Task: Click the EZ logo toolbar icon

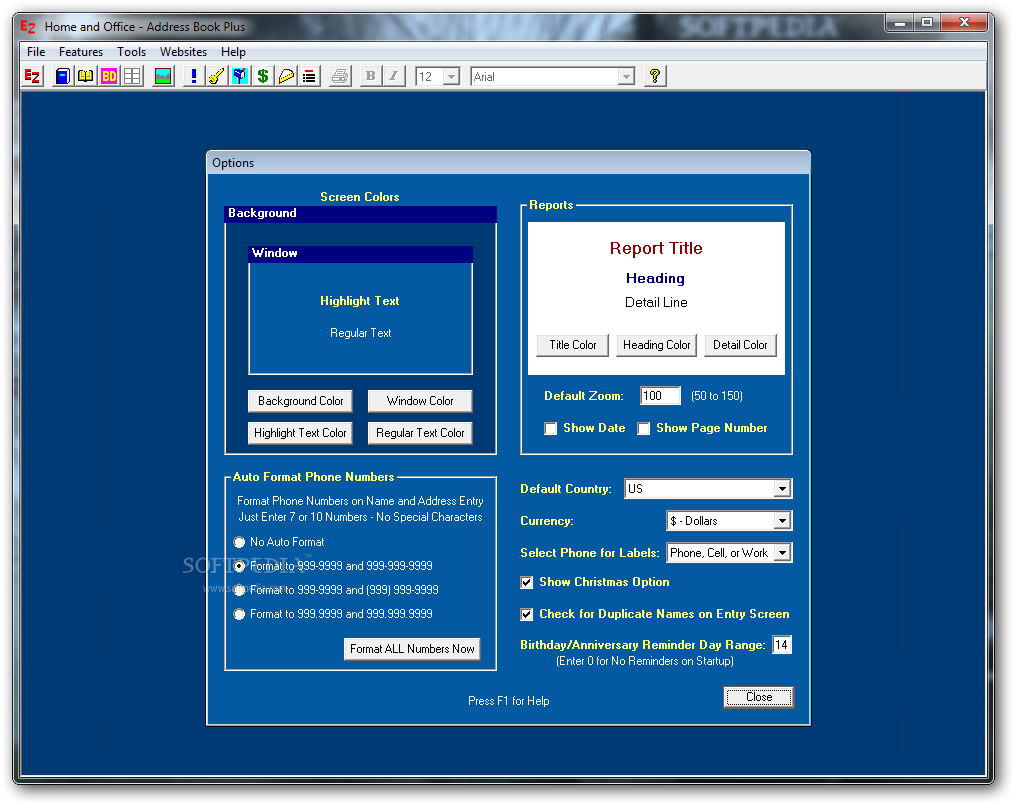Action: [32, 76]
